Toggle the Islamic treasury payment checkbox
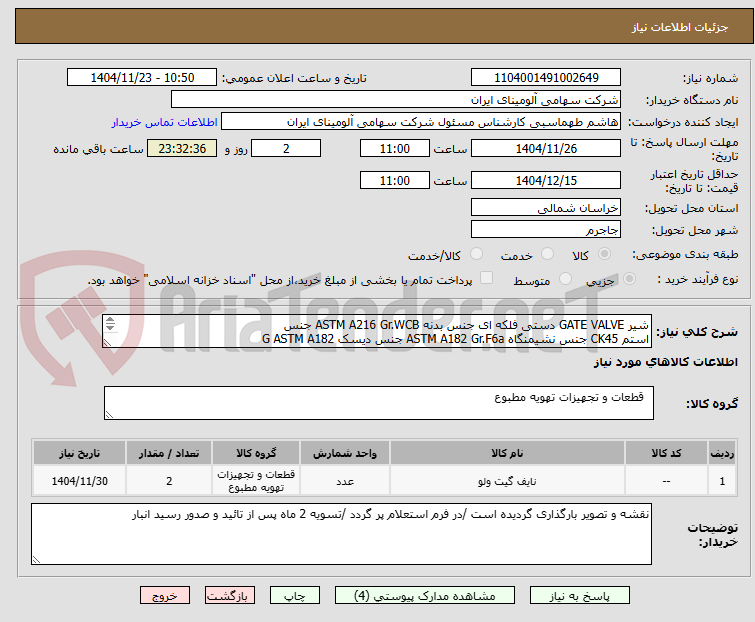The width and height of the screenshot is (755, 622). pyautogui.click(x=487, y=278)
